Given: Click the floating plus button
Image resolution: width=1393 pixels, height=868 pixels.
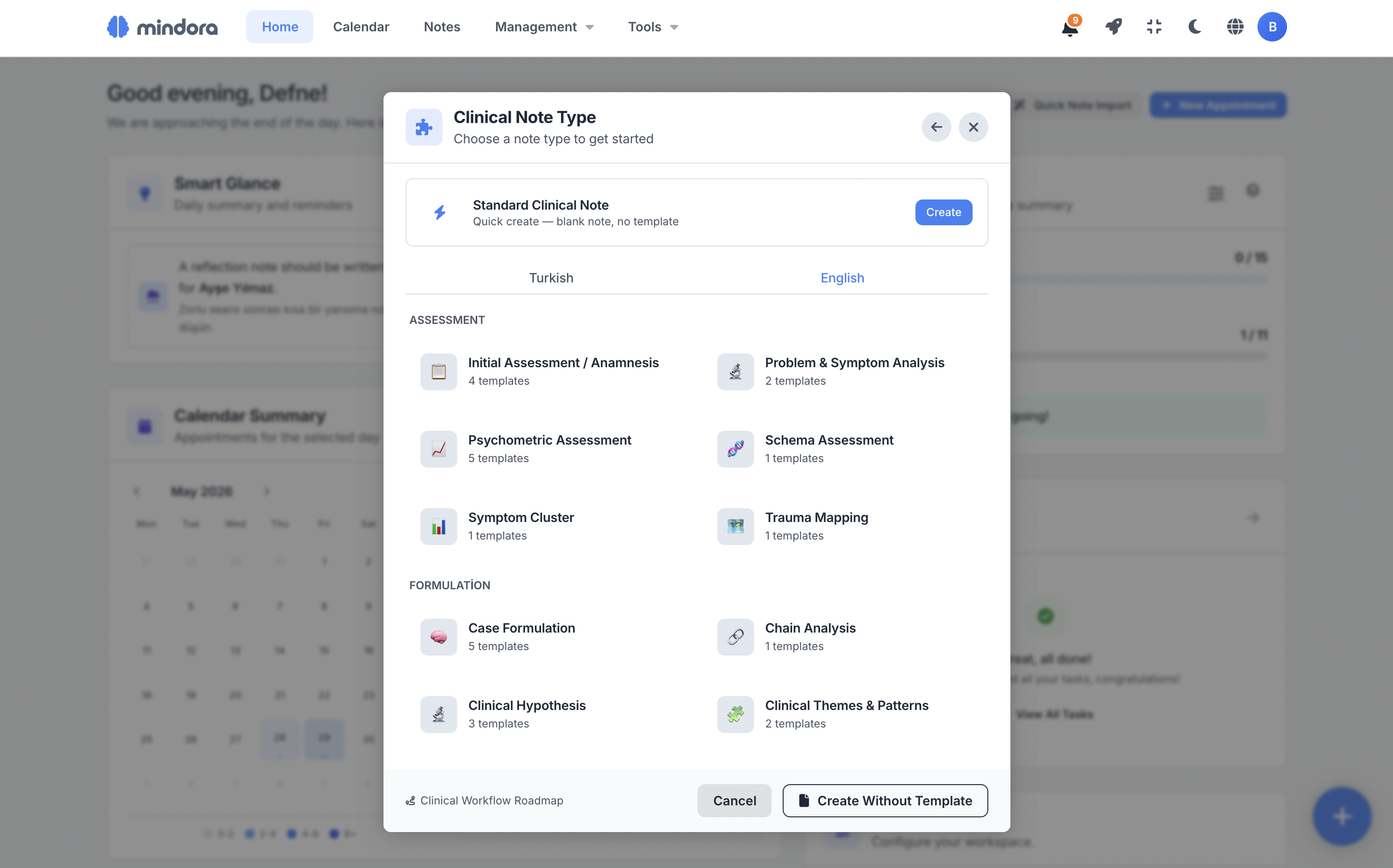Looking at the screenshot, I should [1341, 816].
